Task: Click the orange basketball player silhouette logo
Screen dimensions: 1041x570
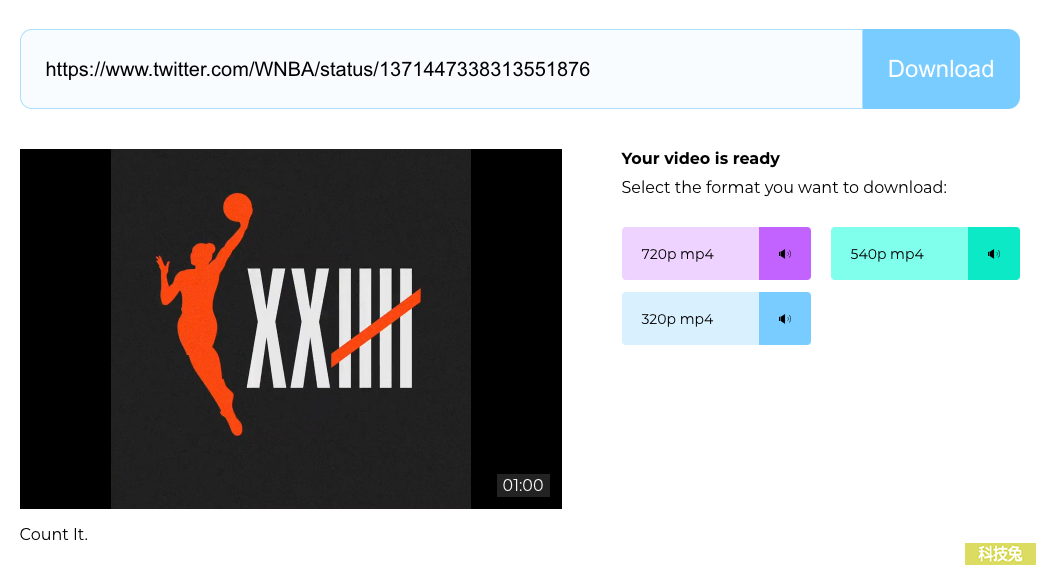Action: (x=204, y=314)
